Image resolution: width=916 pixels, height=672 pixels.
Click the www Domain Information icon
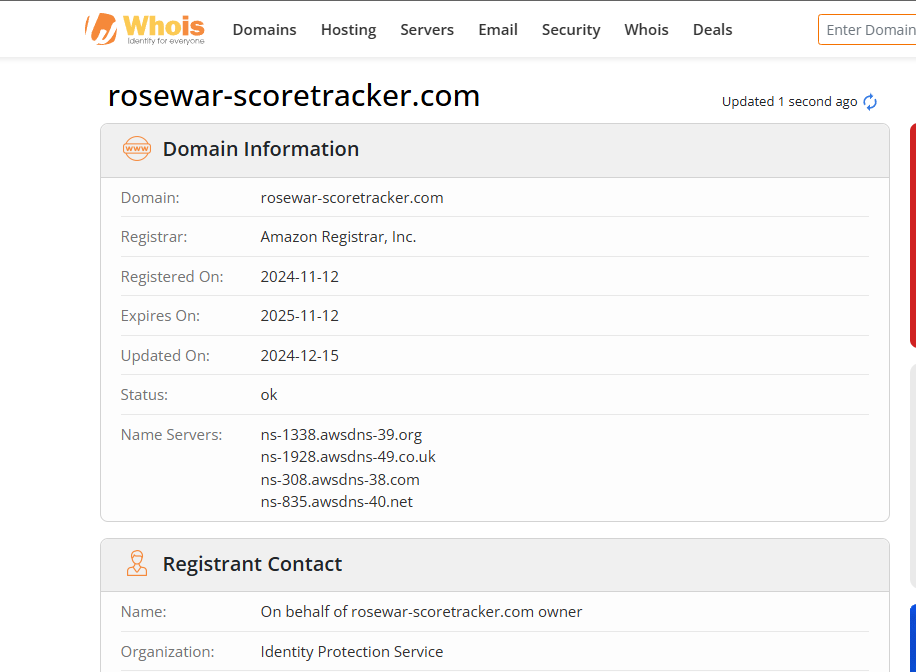point(137,149)
